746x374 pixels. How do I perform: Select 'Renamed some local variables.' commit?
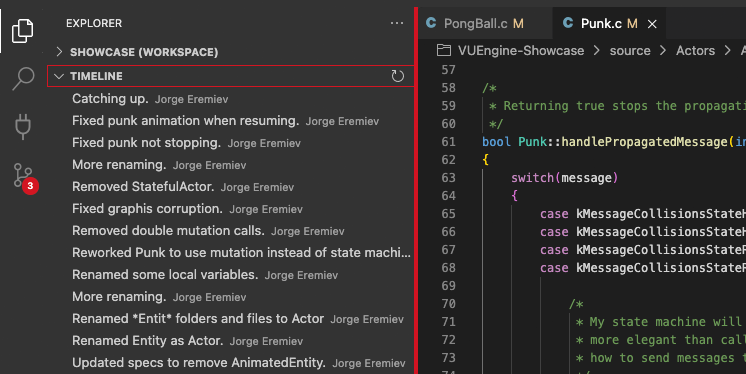pyautogui.click(x=231, y=275)
